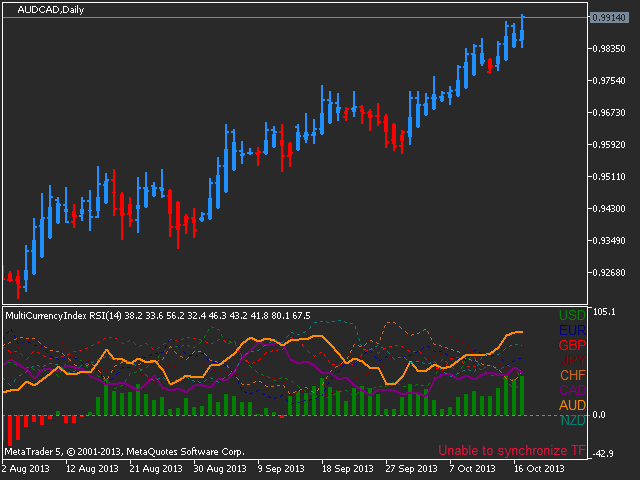This screenshot has height=480, width=640.
Task: Click the CHF legend label
Action: point(573,375)
